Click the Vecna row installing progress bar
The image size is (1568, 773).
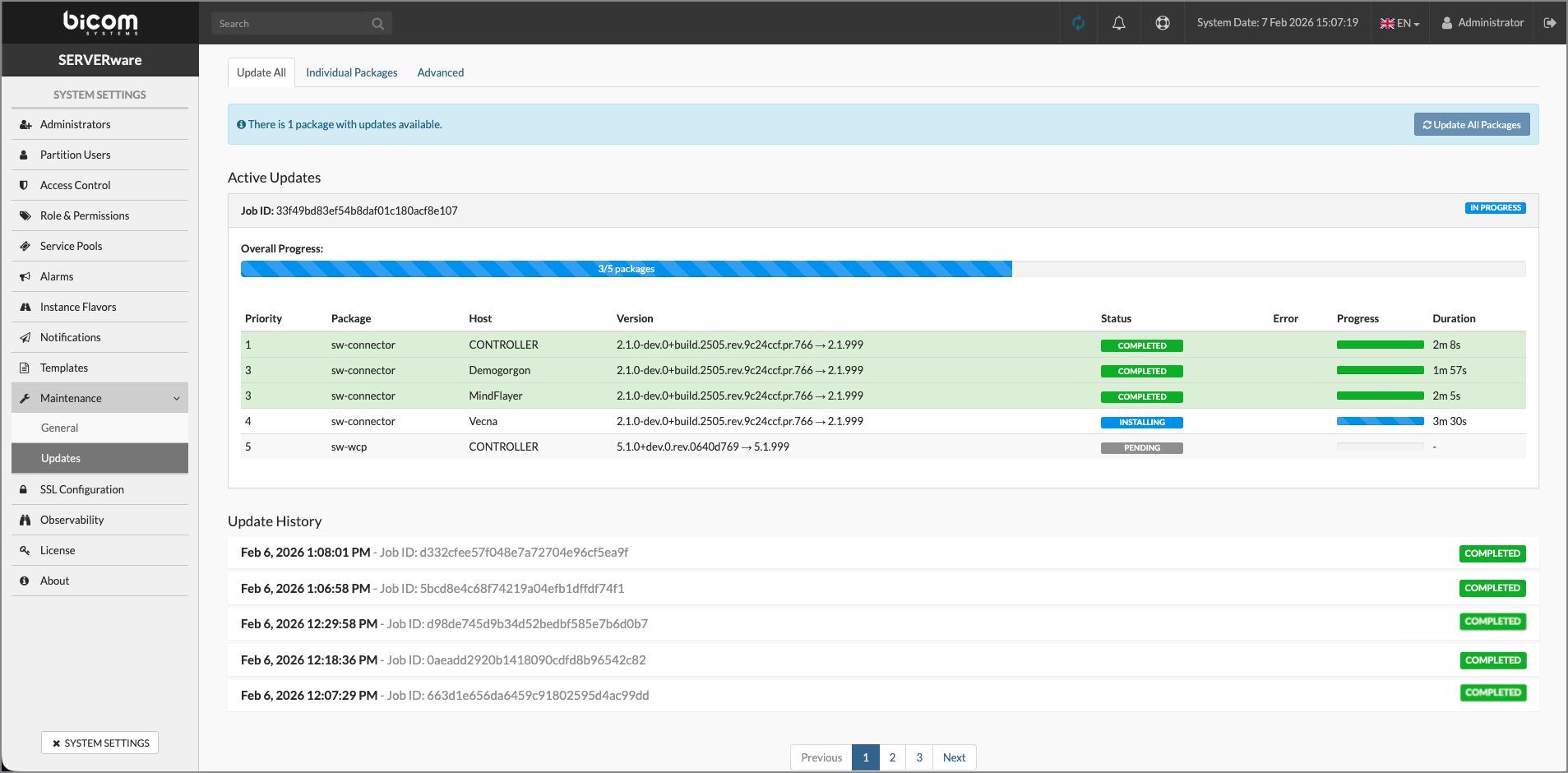pos(1381,422)
